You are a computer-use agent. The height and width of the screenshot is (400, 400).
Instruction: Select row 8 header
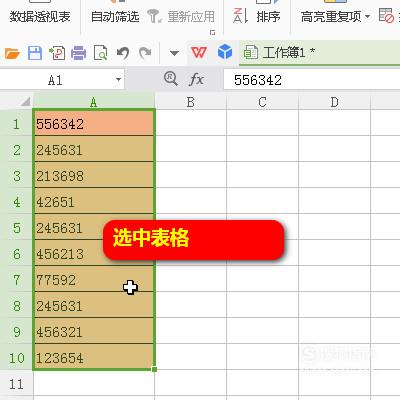(x=16, y=306)
